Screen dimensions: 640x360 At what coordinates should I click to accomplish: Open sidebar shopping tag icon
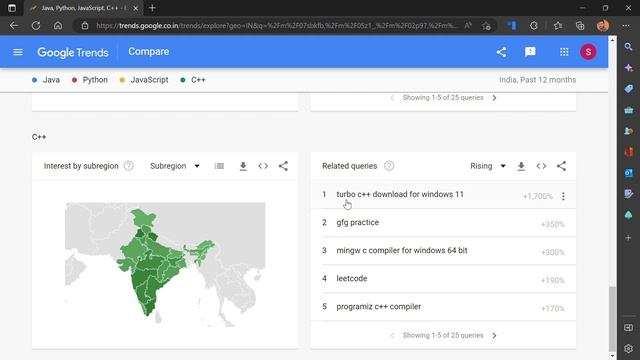pos(629,89)
